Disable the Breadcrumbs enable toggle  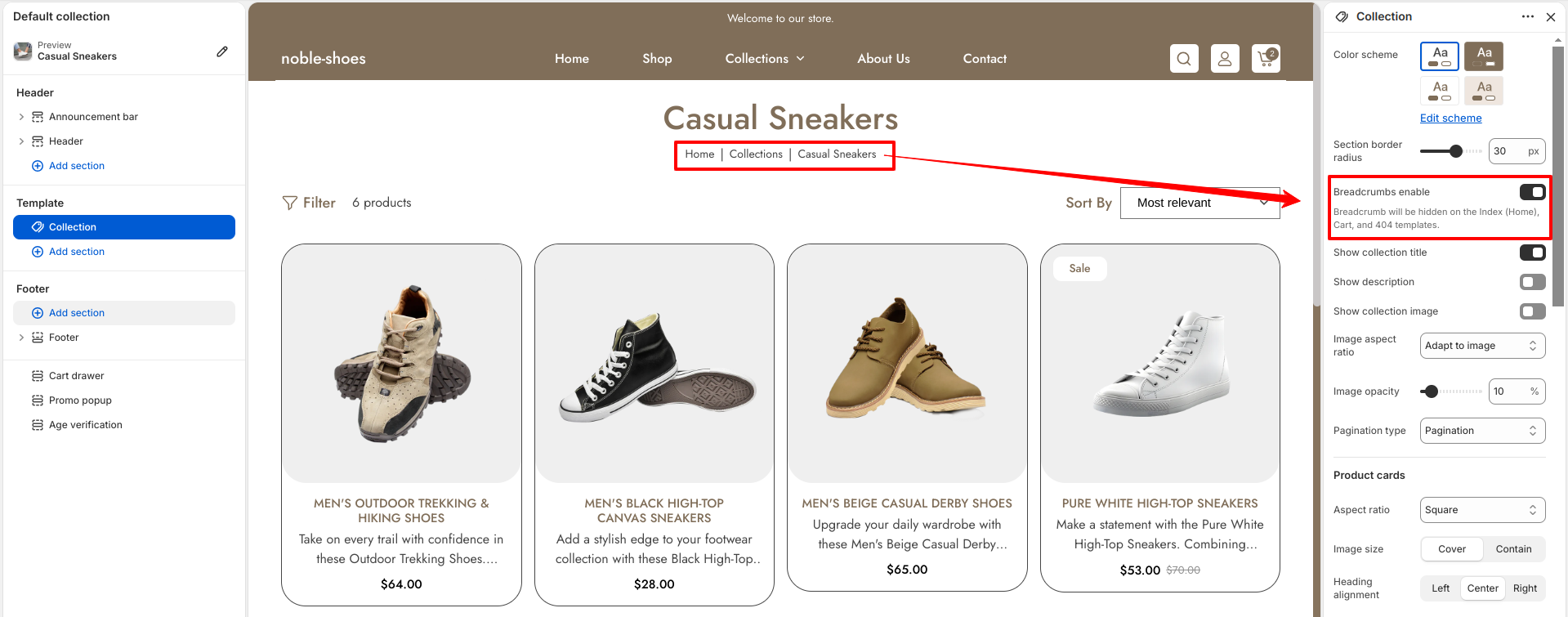1532,192
